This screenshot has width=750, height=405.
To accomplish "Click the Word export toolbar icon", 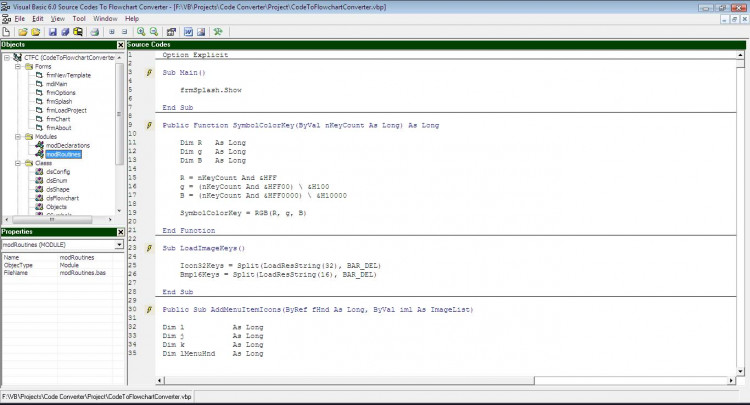I will pos(187,31).
